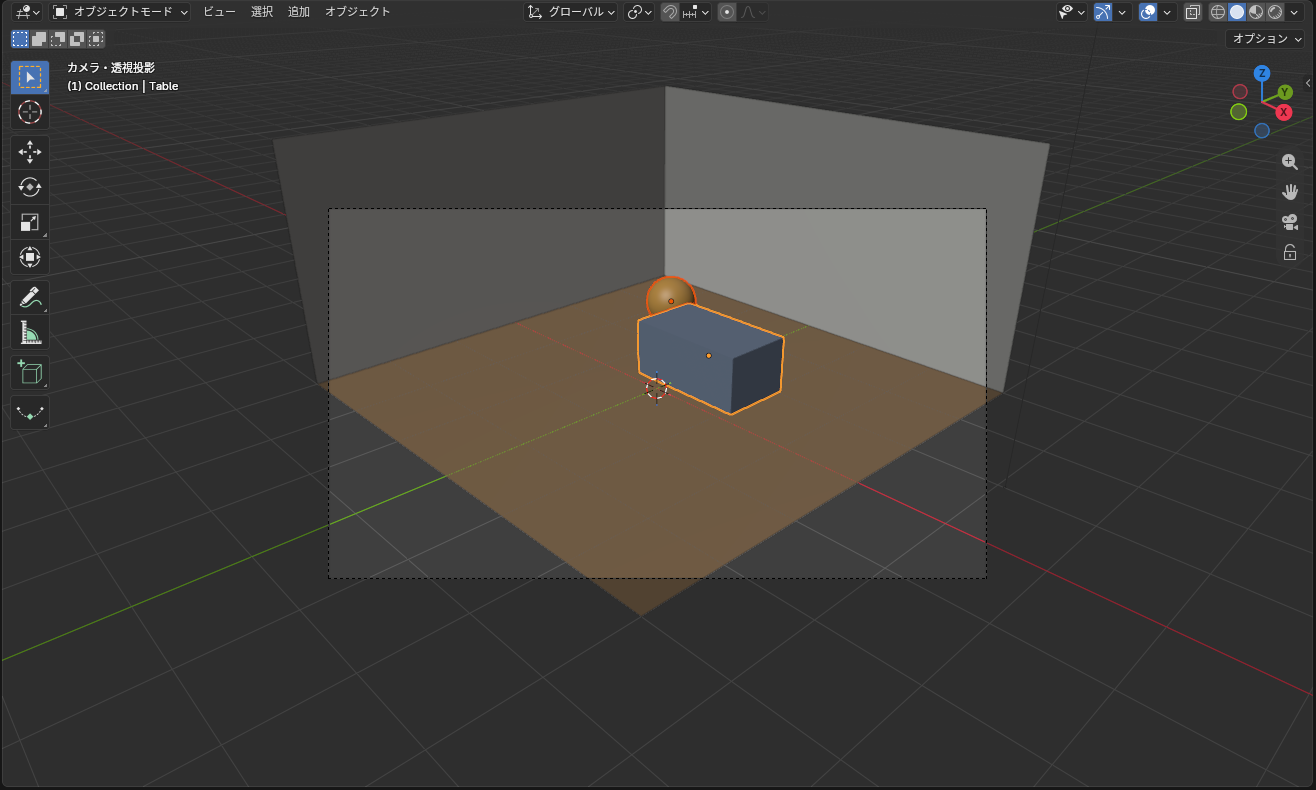Click the blue Z axis gizmo ball
The height and width of the screenshot is (790, 1316).
coord(1262,73)
